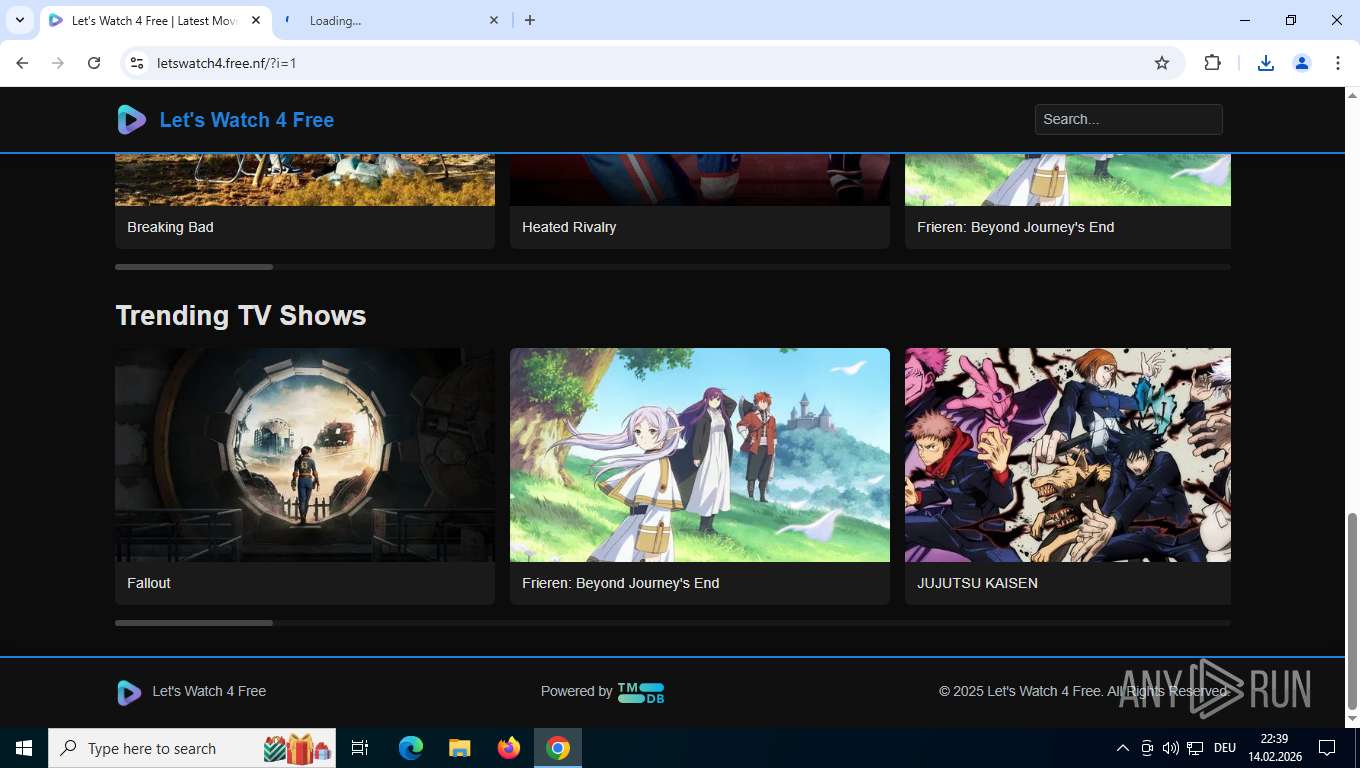Reload the page with the refresh icon
Viewport: 1360px width, 768px height.
point(94,63)
